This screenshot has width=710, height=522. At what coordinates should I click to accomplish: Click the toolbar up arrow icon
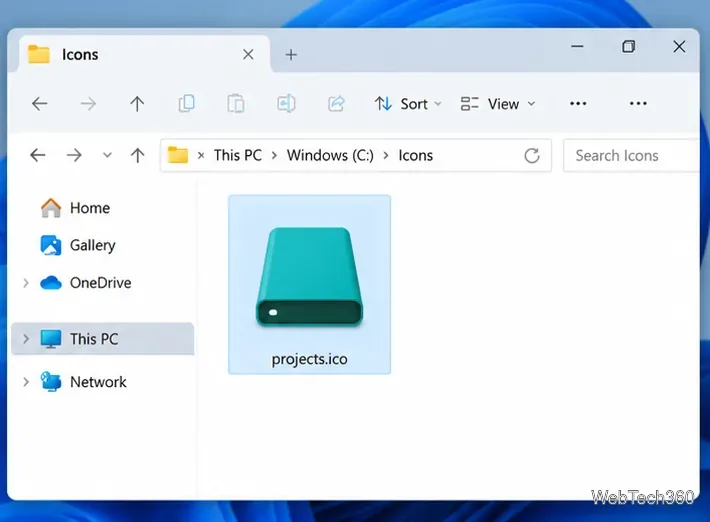[x=137, y=104]
